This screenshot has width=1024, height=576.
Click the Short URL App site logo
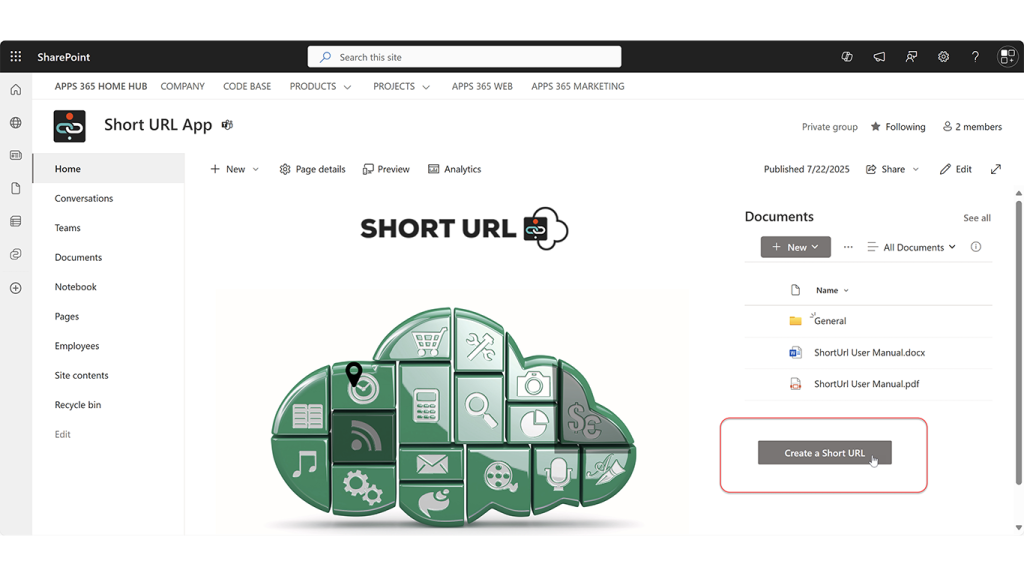click(70, 126)
